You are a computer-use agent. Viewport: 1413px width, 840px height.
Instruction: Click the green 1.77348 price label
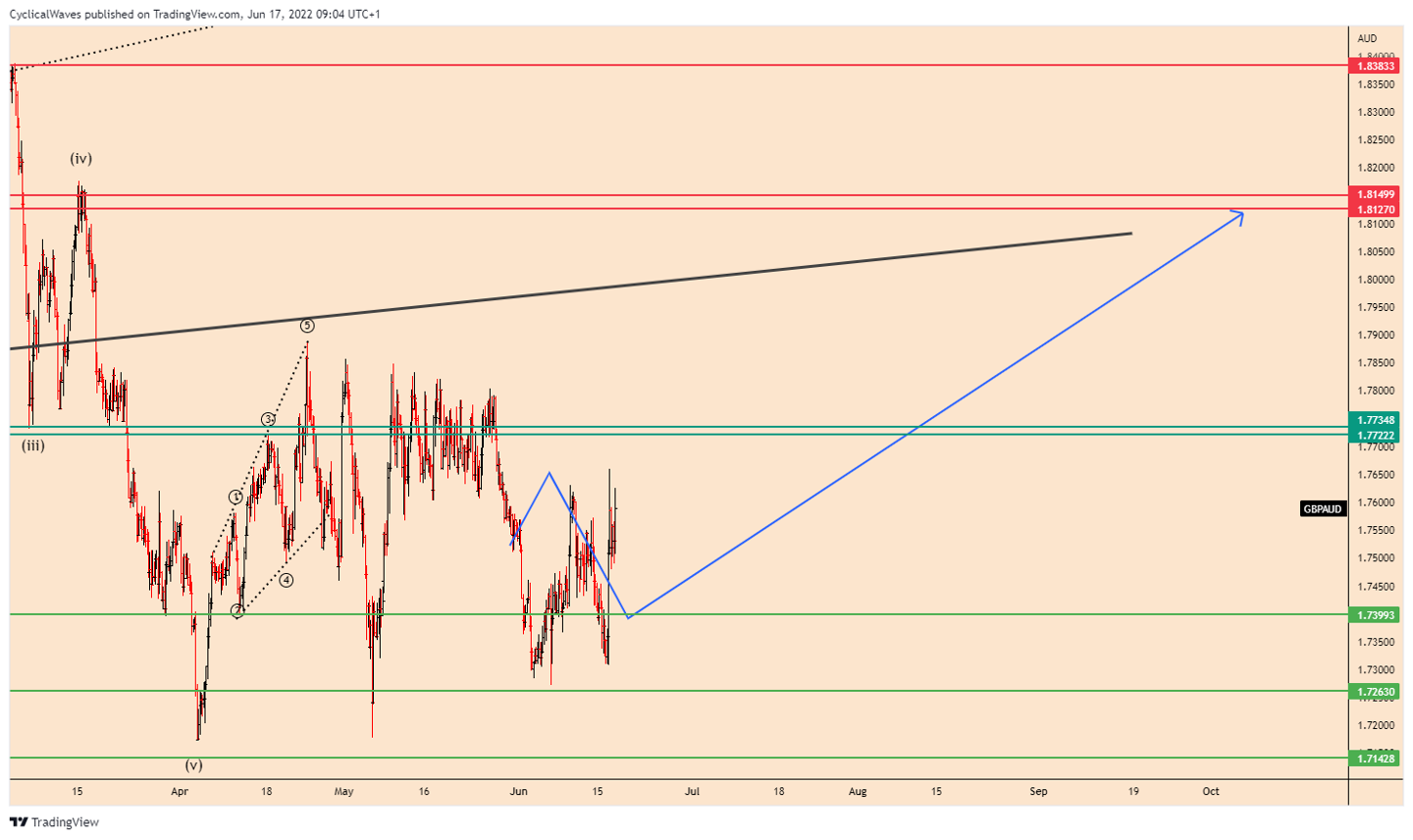pyautogui.click(x=1375, y=420)
